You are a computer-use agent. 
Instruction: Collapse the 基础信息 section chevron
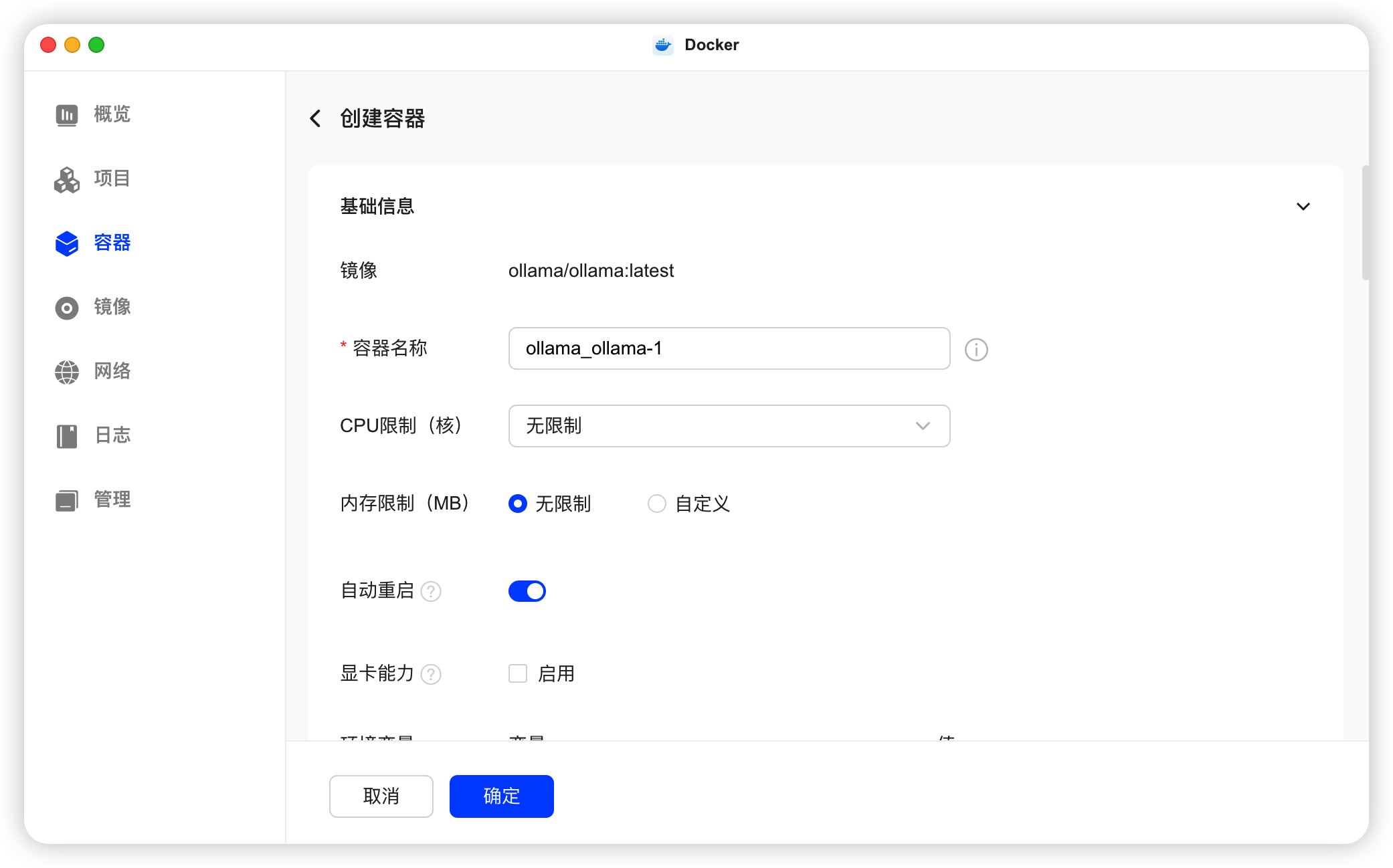pos(1303,207)
